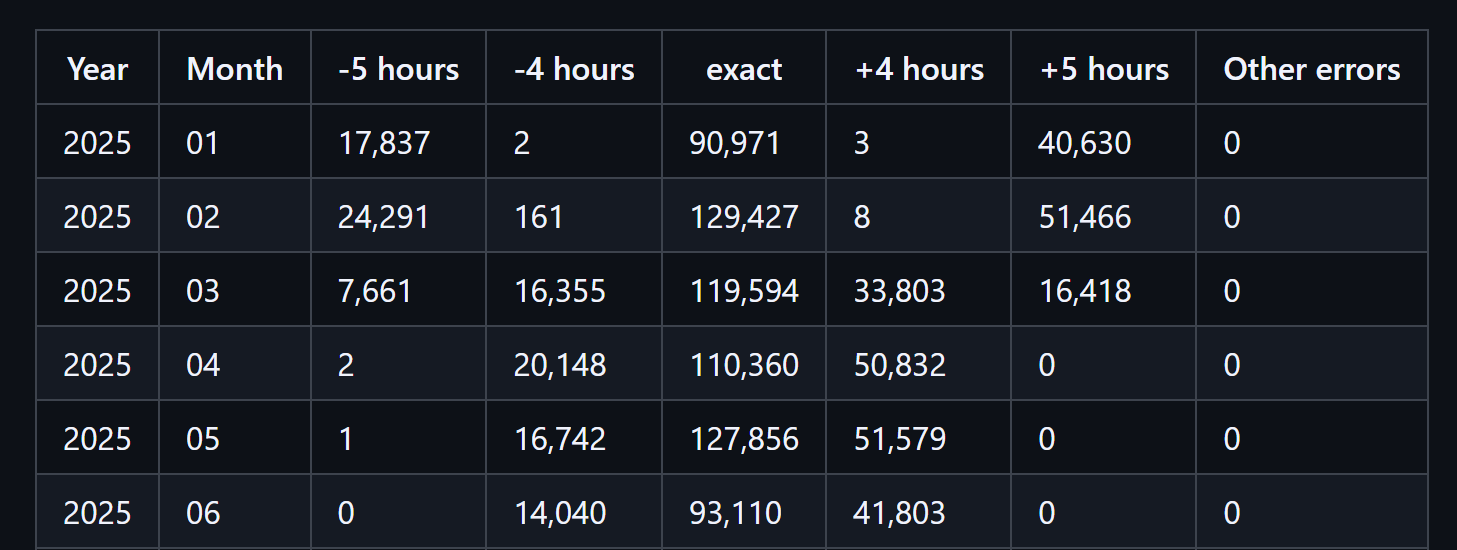Click the "Year" column header

coord(98,69)
